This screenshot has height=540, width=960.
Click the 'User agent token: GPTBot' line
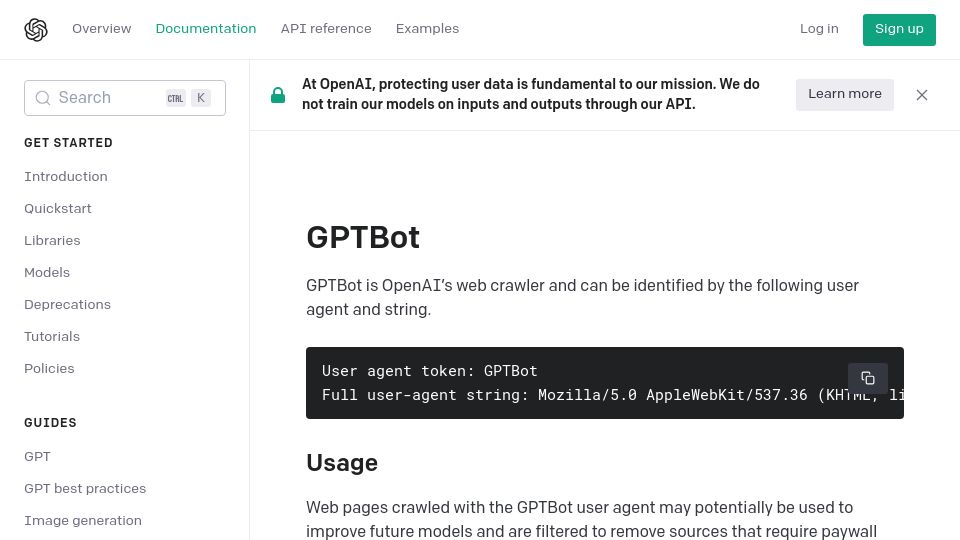[x=430, y=371]
